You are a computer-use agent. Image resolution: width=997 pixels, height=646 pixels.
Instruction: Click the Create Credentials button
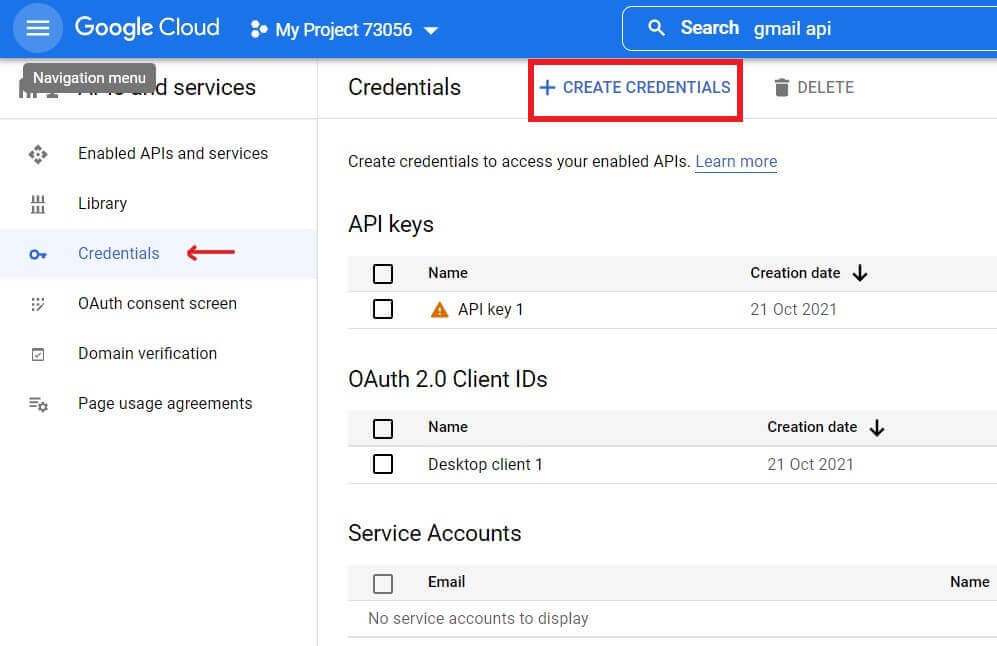tap(635, 88)
